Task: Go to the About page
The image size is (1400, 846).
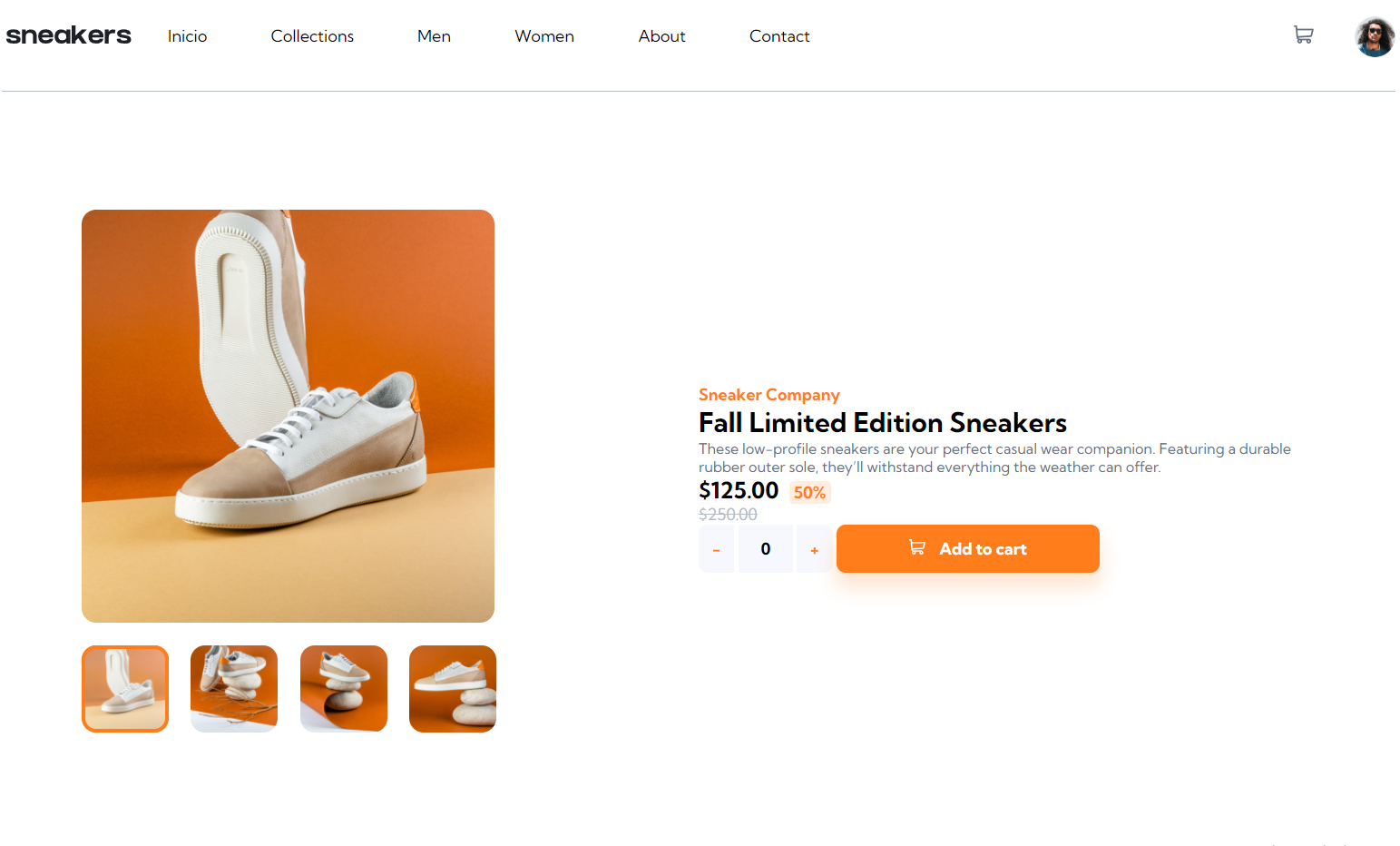Action: tap(661, 36)
